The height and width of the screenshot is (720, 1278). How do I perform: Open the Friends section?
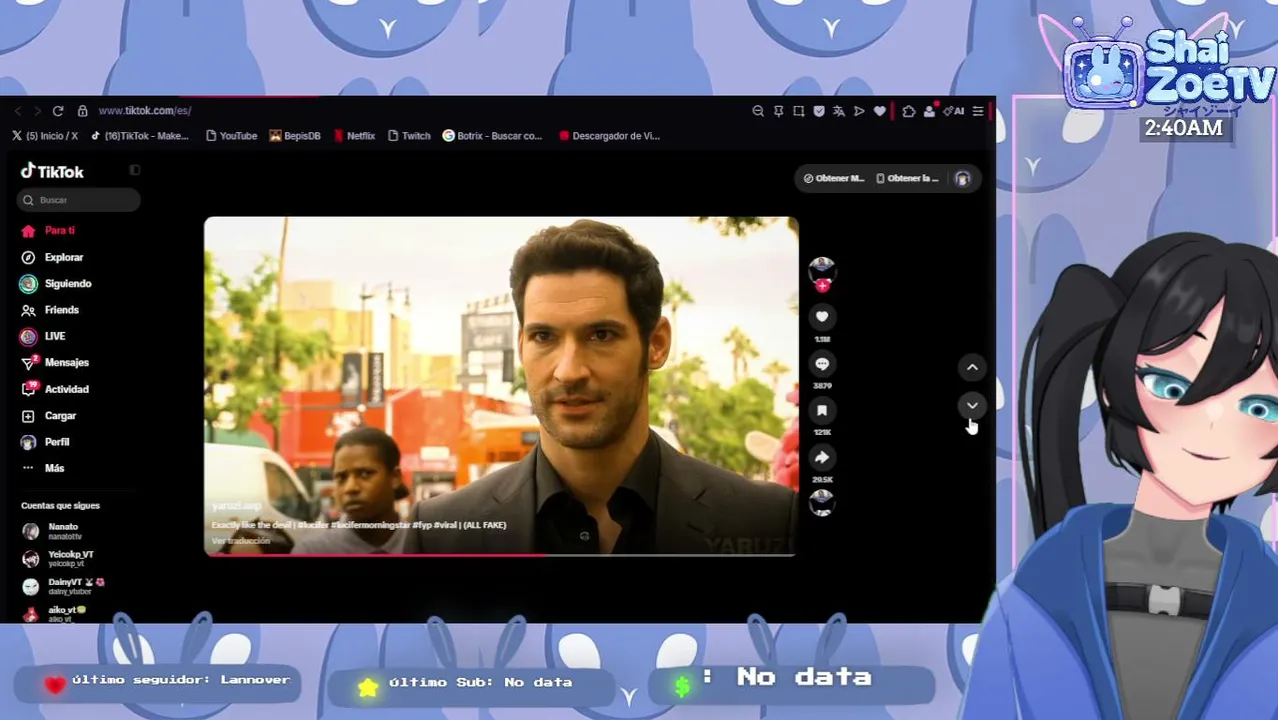click(x=50, y=310)
